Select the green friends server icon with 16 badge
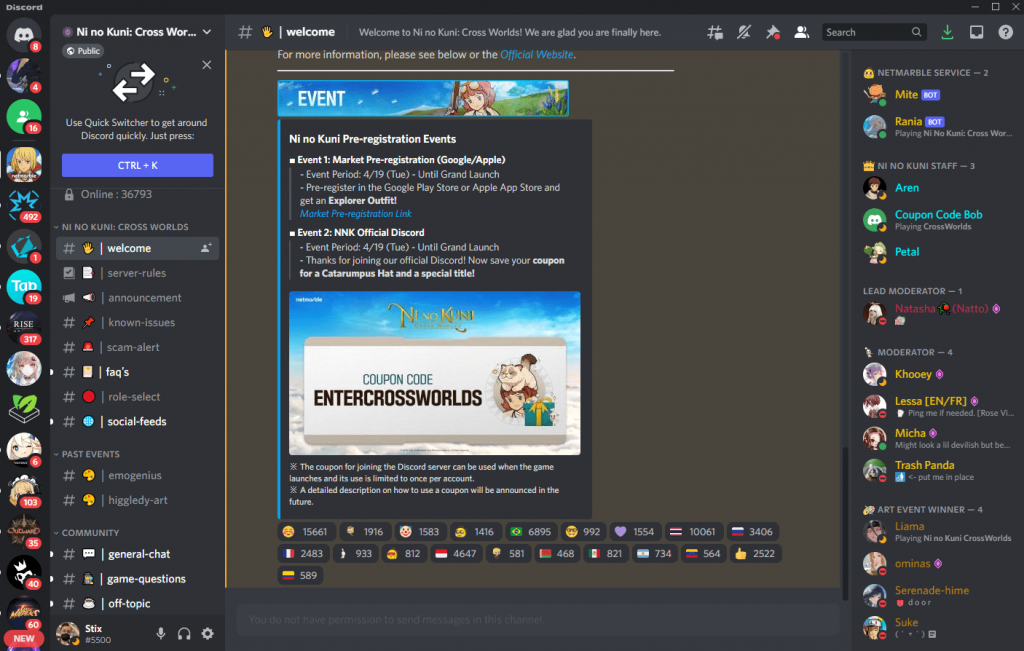1024x651 pixels. (x=24, y=116)
